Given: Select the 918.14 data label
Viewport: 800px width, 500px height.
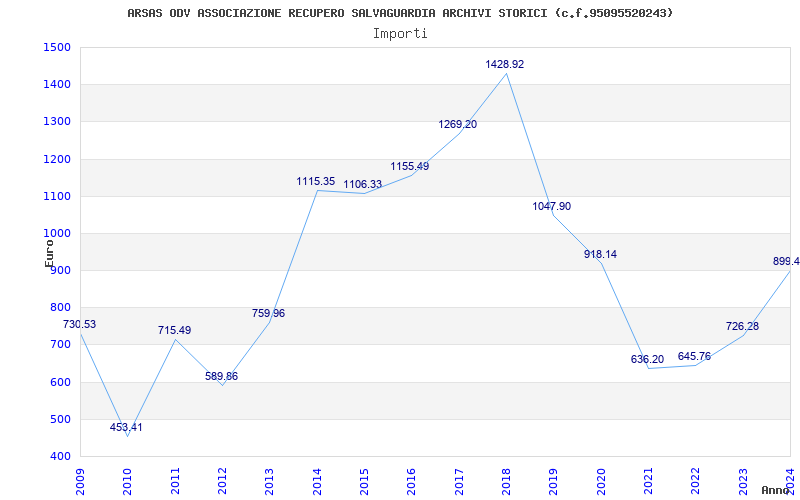Looking at the screenshot, I should tap(601, 254).
